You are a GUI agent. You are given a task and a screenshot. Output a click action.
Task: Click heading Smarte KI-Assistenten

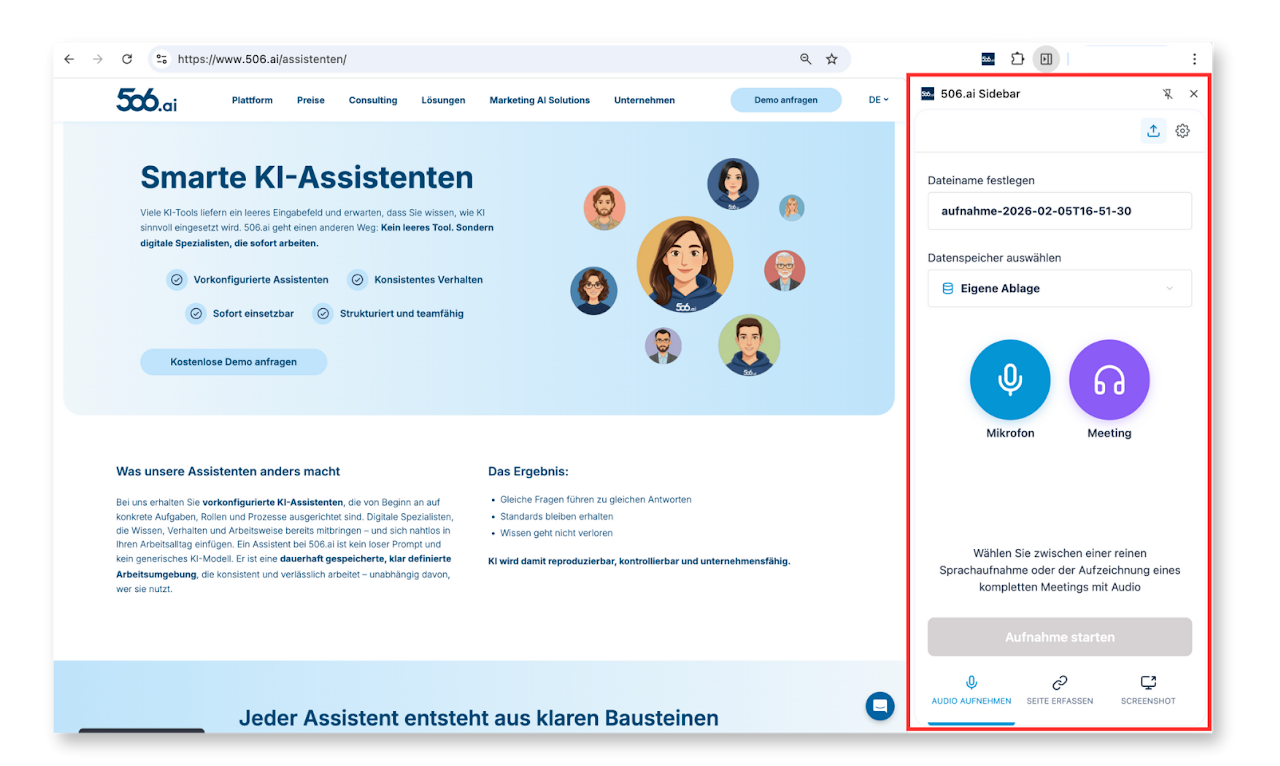[x=307, y=177]
